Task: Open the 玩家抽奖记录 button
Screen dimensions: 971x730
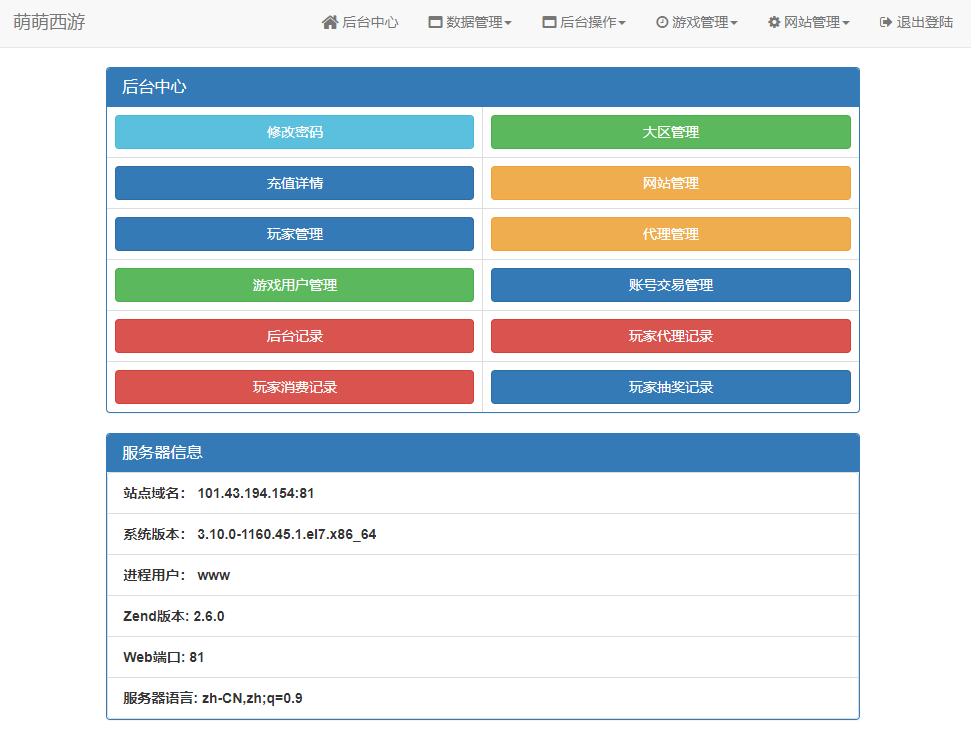Action: click(x=671, y=387)
